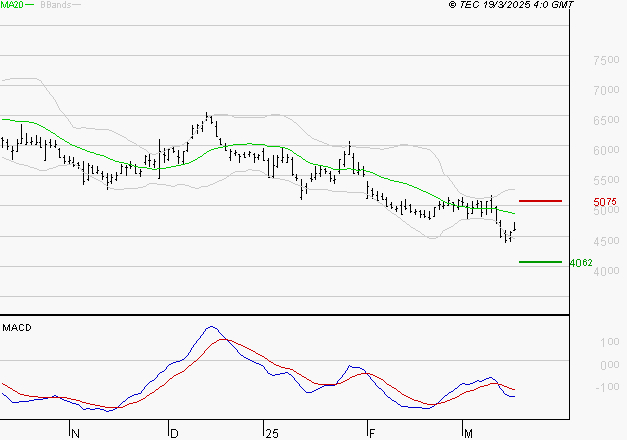
Task: Click the latest price bar on chart
Action: click(515, 226)
